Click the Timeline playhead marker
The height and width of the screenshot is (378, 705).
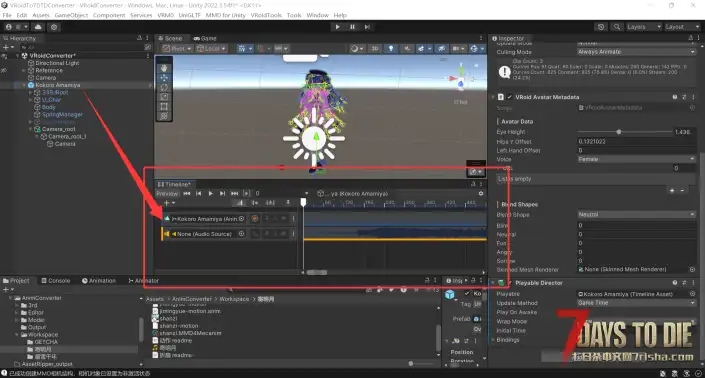tap(303, 203)
